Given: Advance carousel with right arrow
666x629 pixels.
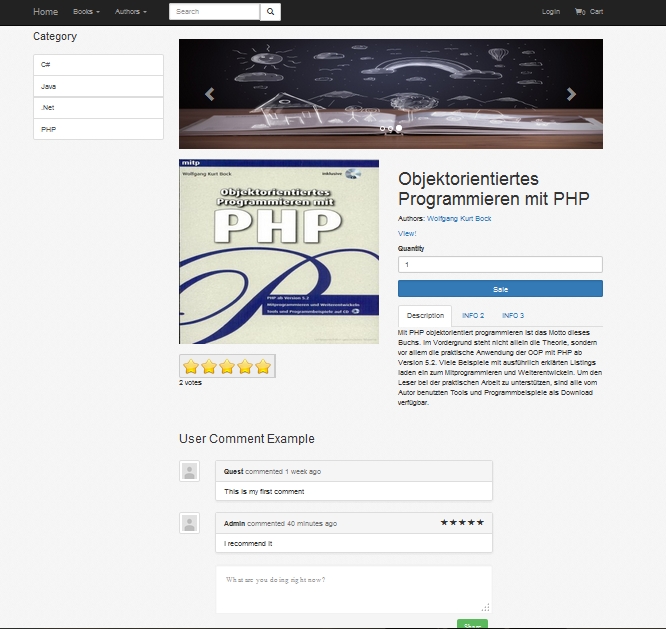Looking at the screenshot, I should click(571, 94).
